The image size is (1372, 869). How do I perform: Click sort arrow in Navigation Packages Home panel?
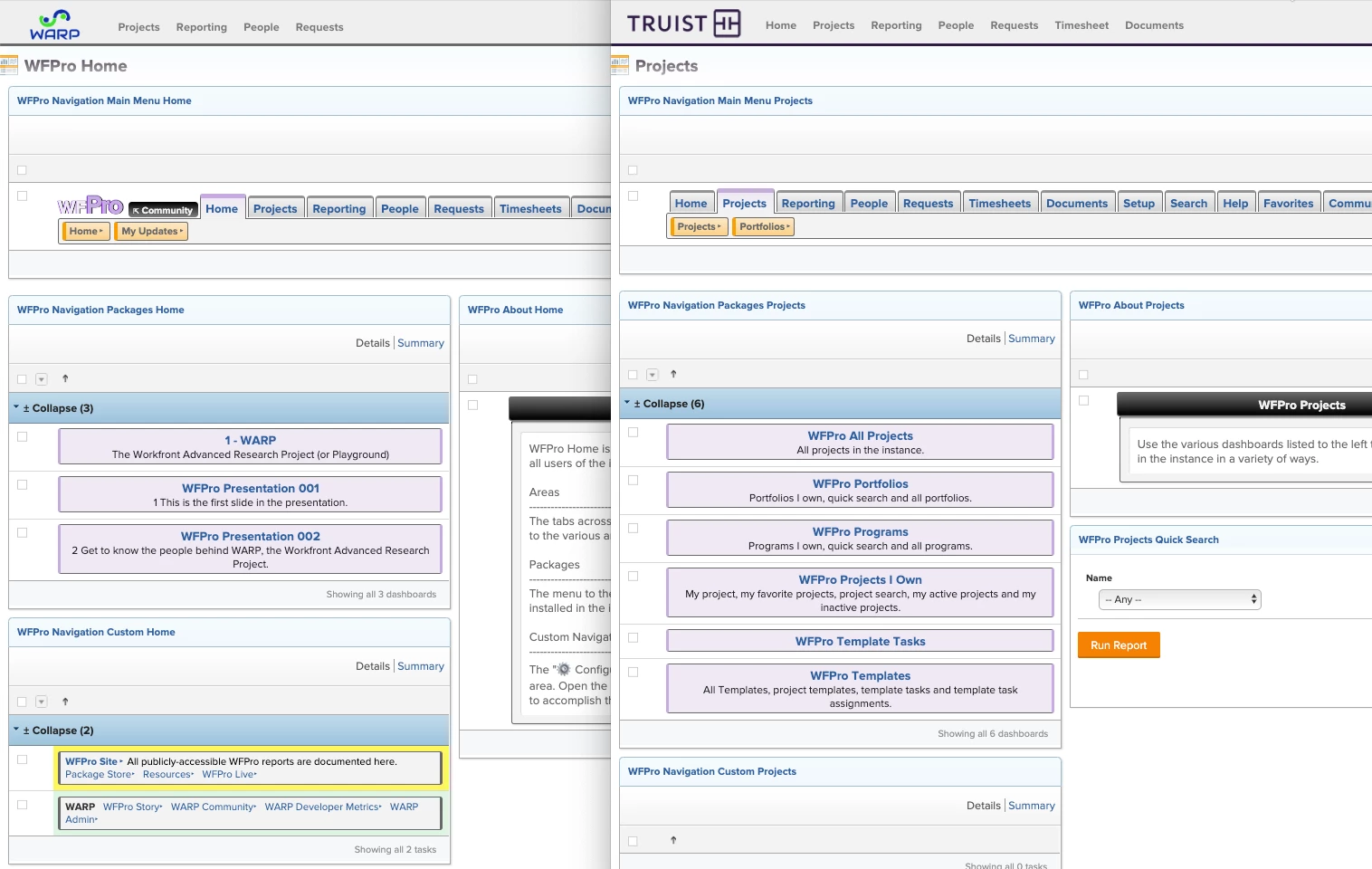click(65, 378)
